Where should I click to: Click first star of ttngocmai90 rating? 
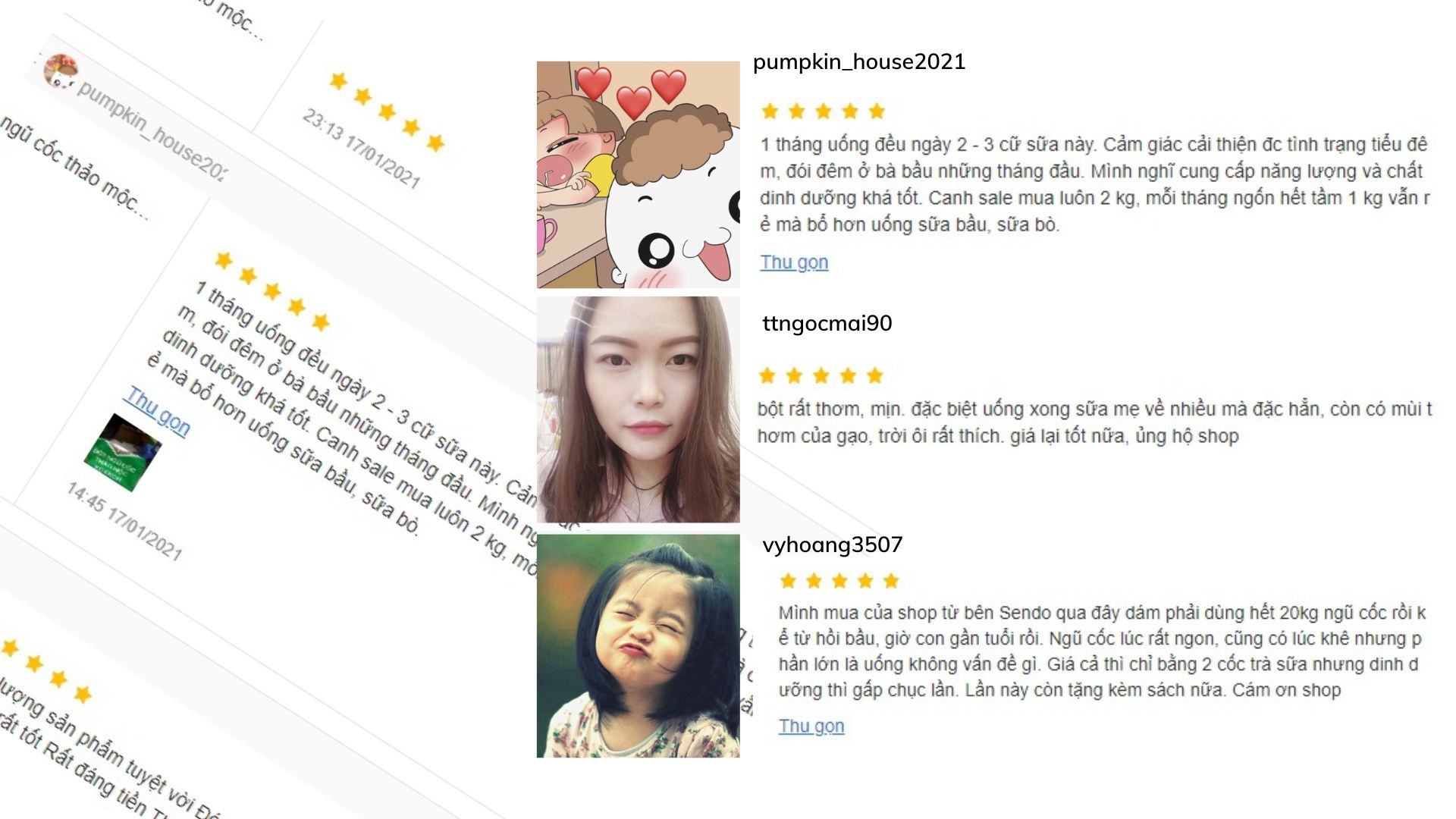coord(767,375)
